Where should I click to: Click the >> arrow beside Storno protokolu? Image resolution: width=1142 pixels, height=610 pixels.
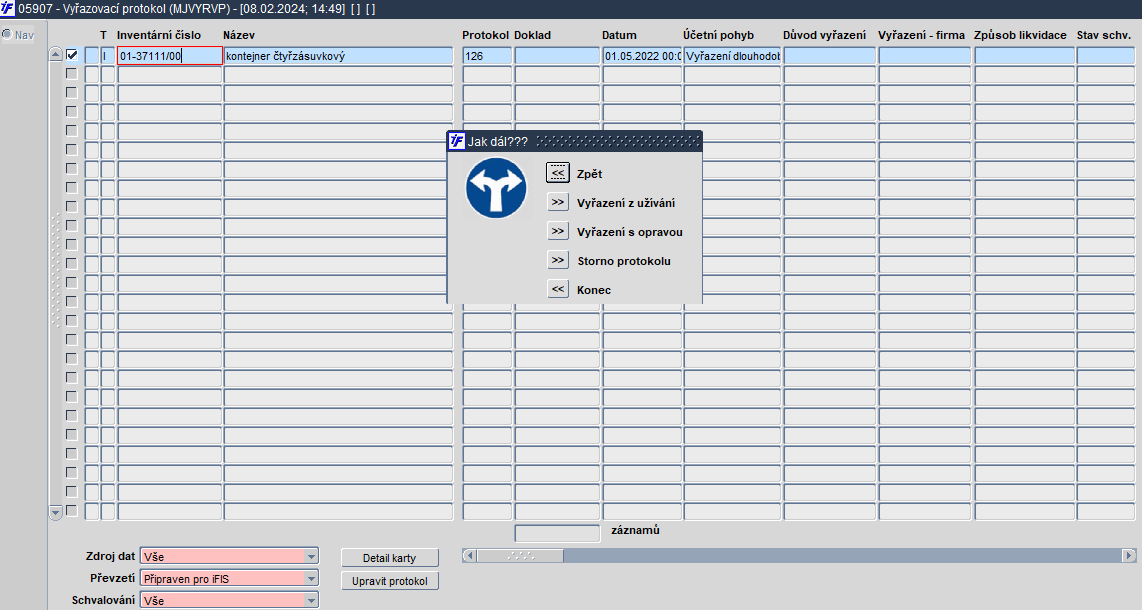click(x=558, y=260)
